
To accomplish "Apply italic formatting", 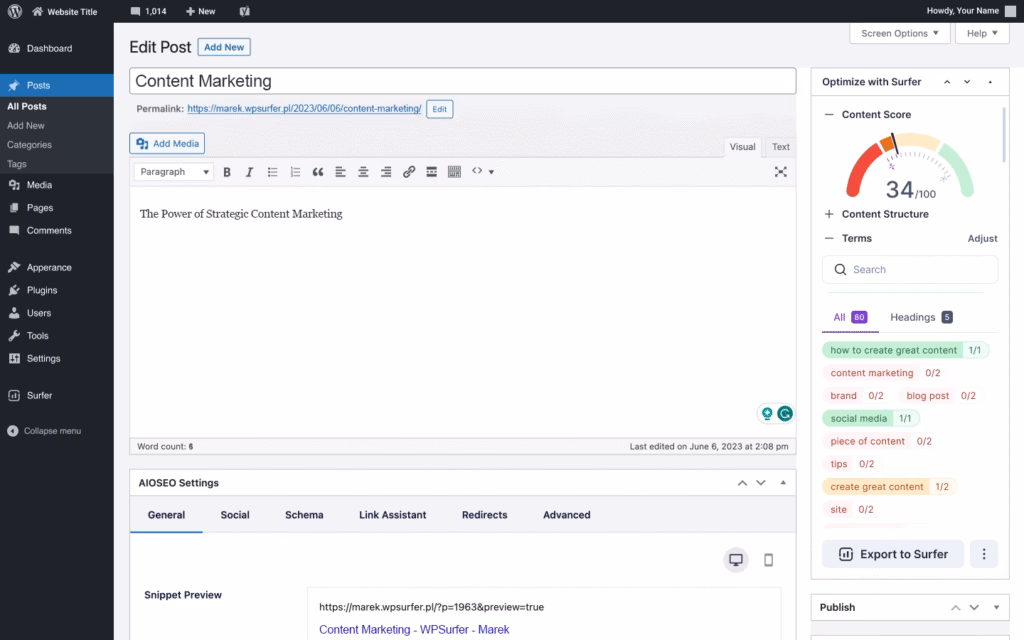I will click(249, 171).
